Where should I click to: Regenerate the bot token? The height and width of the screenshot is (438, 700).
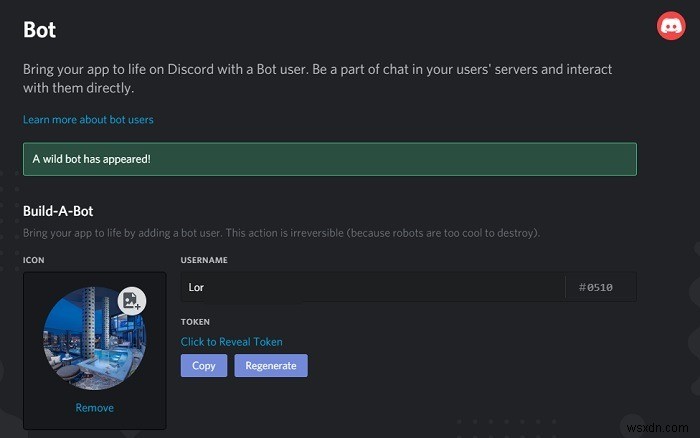click(x=271, y=365)
